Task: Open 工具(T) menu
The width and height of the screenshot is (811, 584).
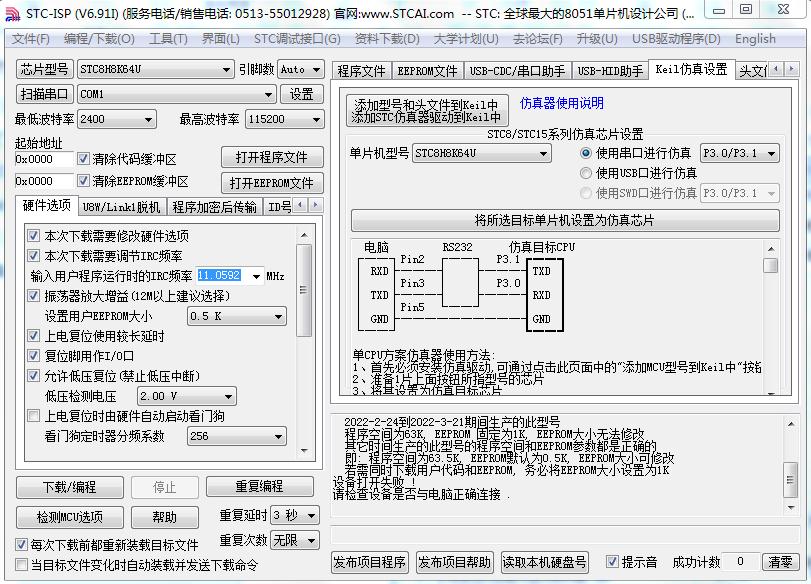Action: click(x=169, y=39)
